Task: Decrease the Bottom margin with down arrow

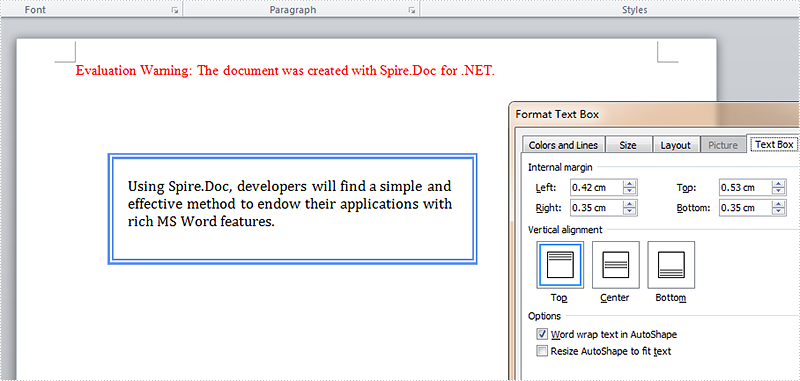Action: pyautogui.click(x=779, y=212)
